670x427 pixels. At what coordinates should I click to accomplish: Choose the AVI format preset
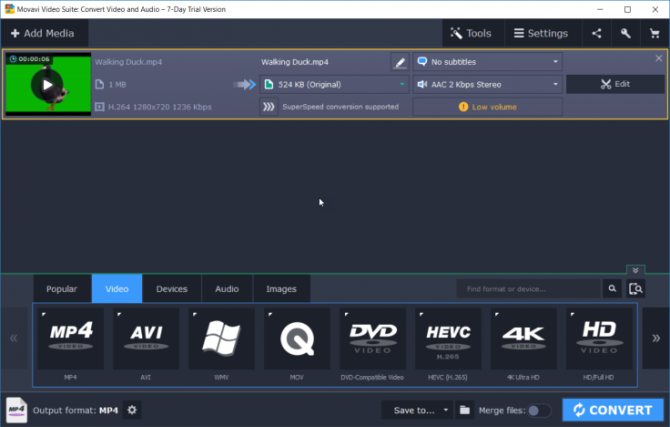(x=146, y=339)
